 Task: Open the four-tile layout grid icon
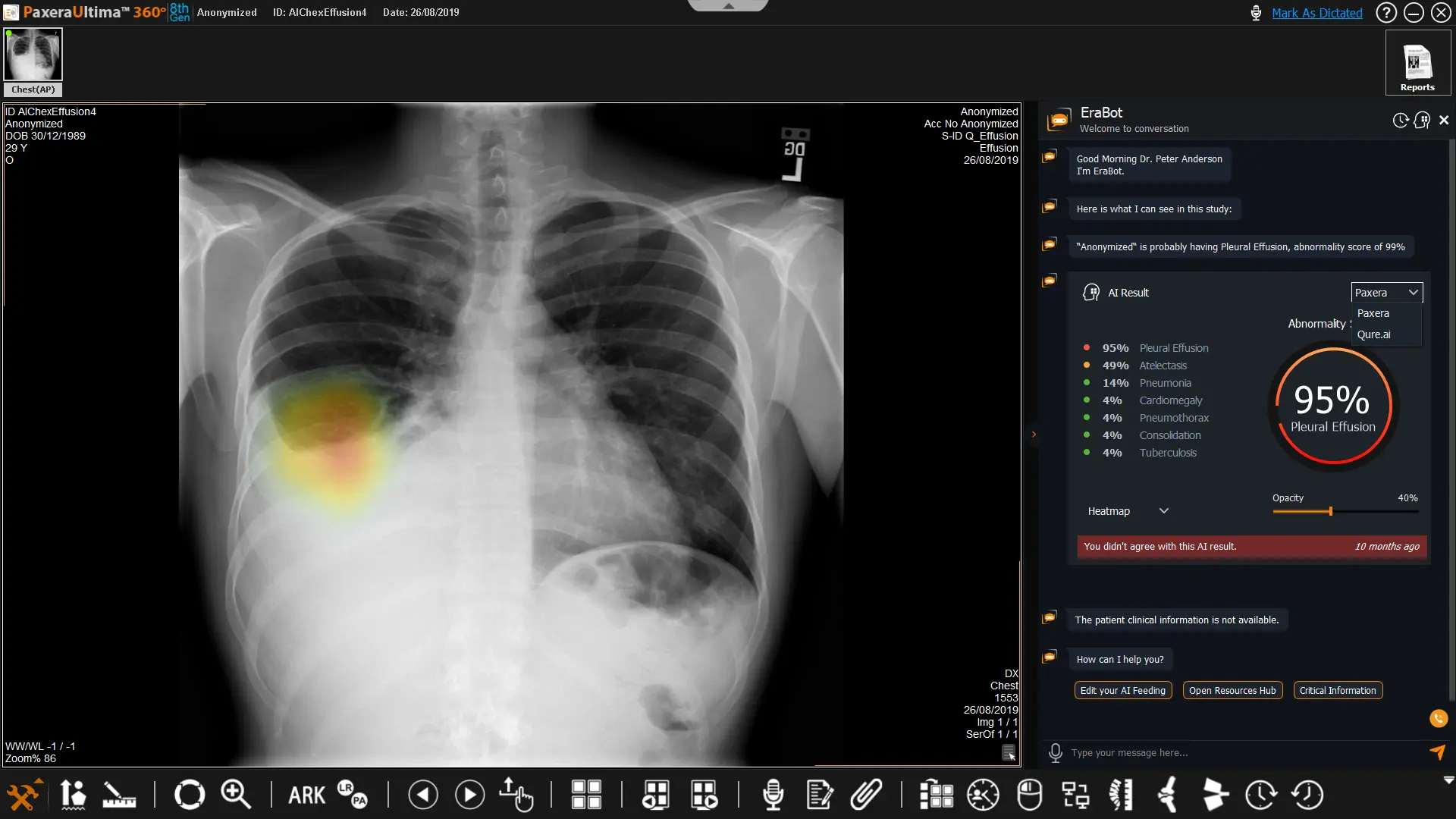[586, 795]
